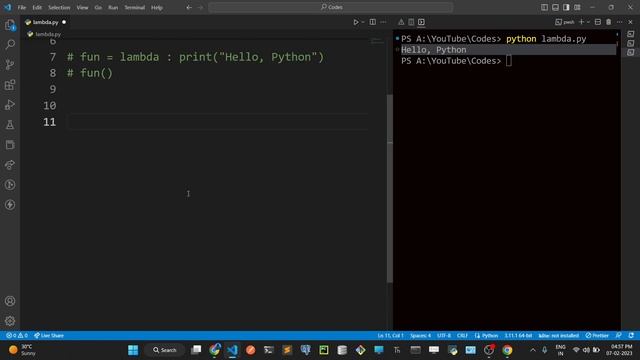
Task: Click Ln 11, Col 1 in status bar
Action: click(390, 336)
